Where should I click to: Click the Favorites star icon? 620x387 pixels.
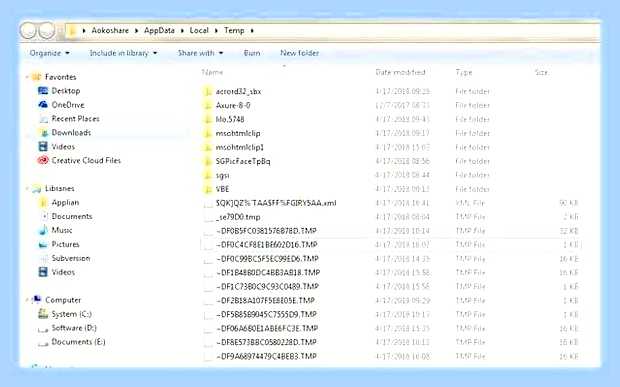pyautogui.click(x=36, y=77)
